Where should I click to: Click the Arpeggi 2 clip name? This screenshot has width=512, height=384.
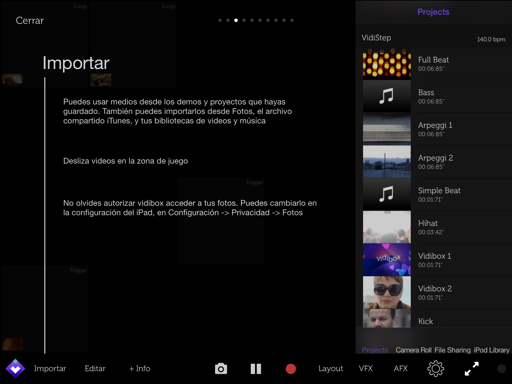pyautogui.click(x=435, y=158)
